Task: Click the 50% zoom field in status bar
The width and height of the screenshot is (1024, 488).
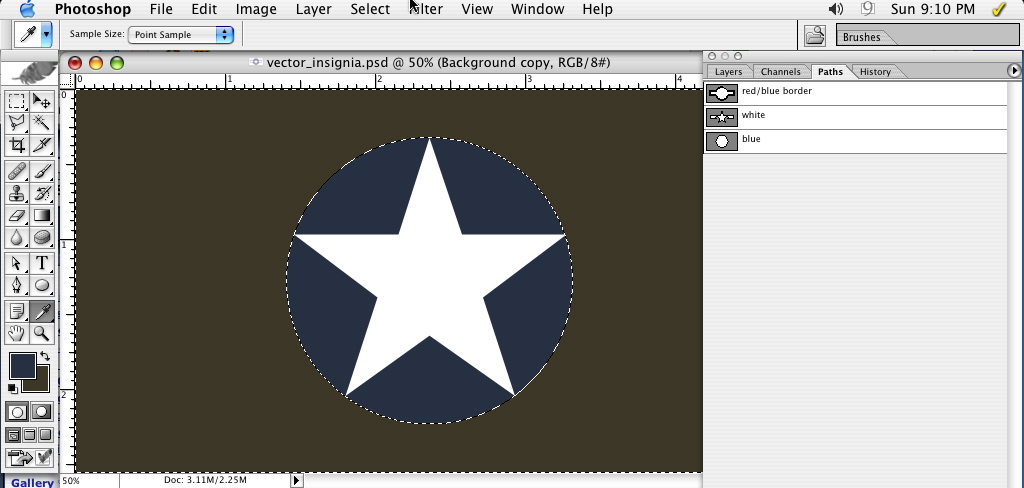Action: 89,481
